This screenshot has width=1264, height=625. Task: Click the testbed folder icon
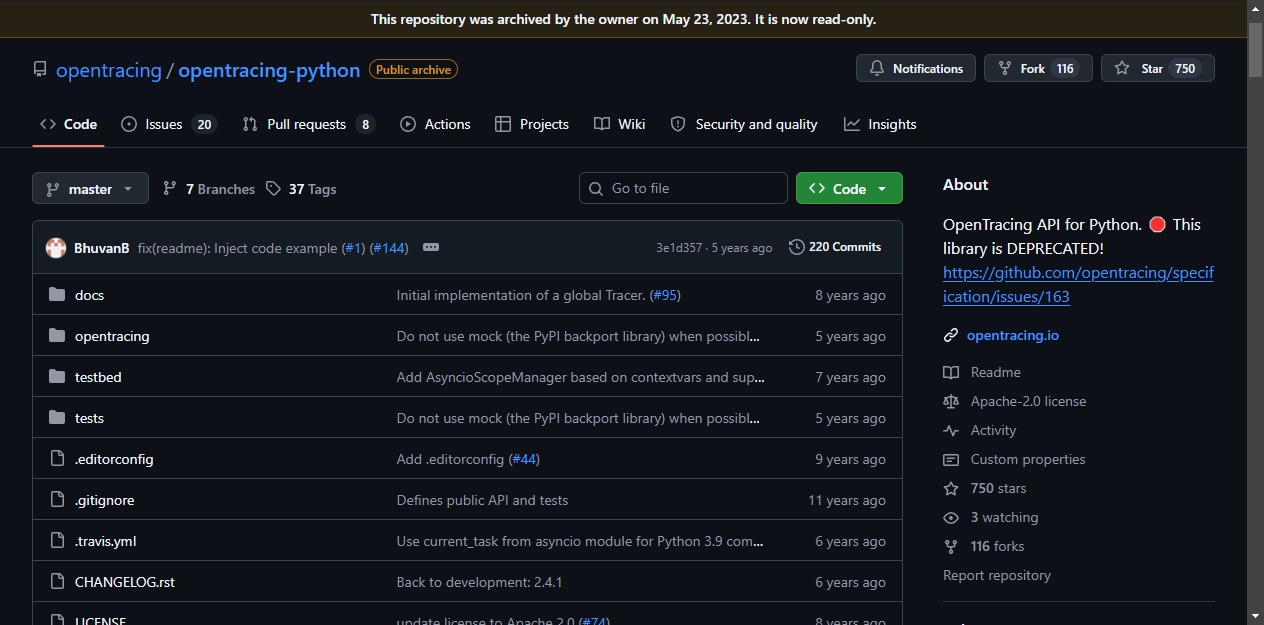coord(57,377)
